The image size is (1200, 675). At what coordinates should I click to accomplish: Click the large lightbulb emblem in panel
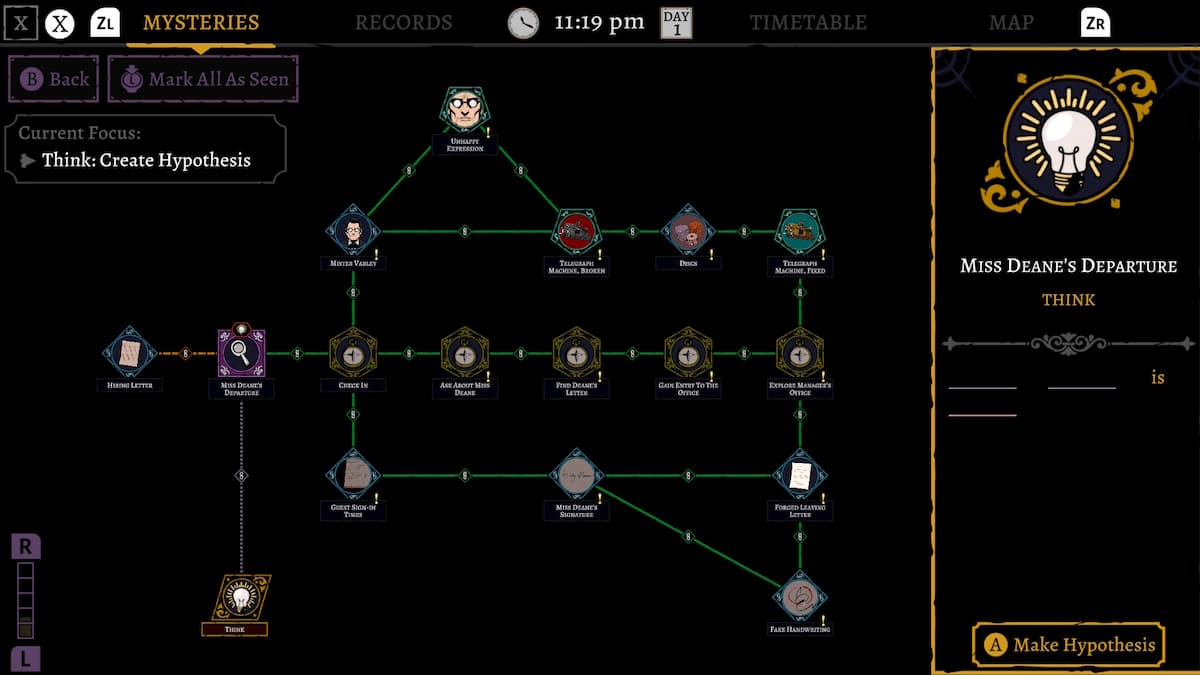tap(1068, 139)
